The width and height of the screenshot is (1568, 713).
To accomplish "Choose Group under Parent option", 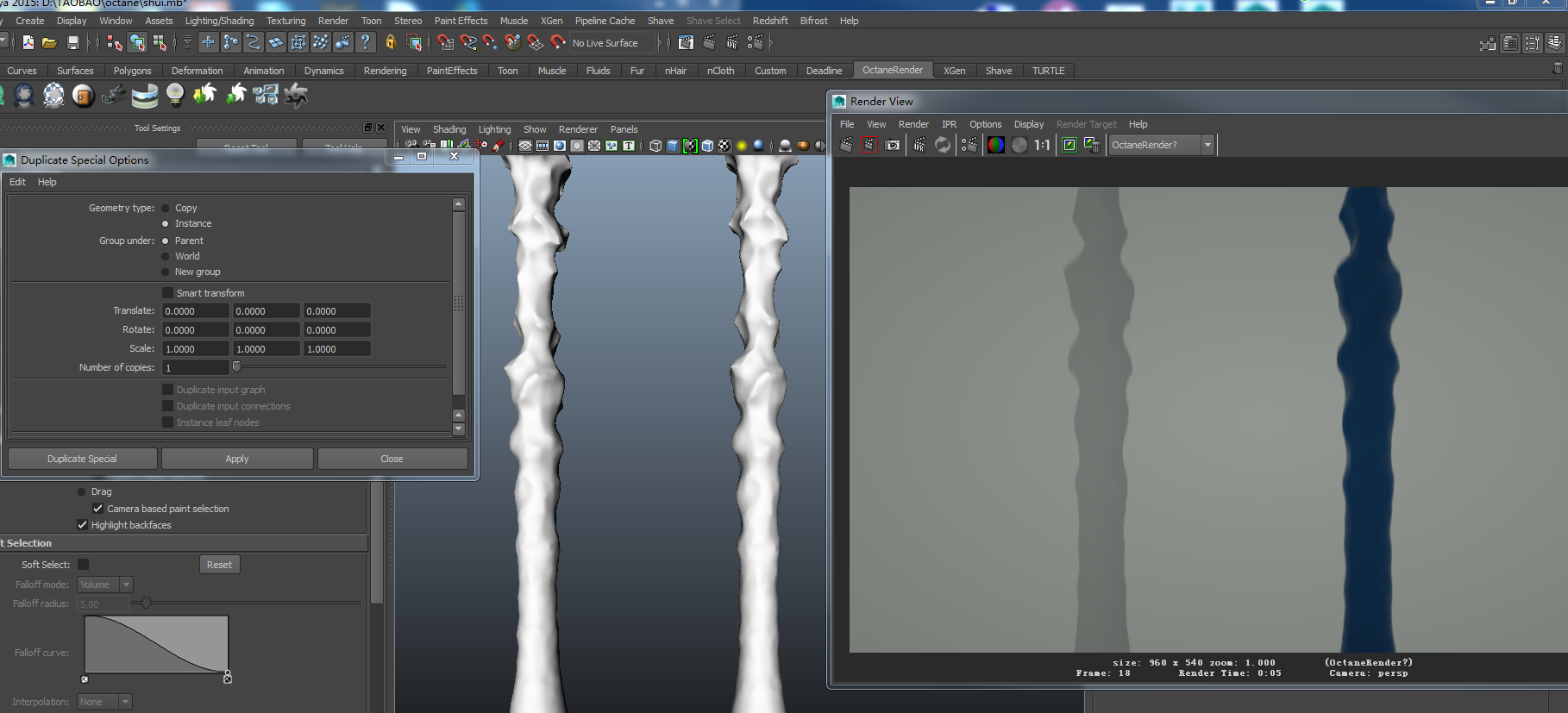I will [x=166, y=241].
